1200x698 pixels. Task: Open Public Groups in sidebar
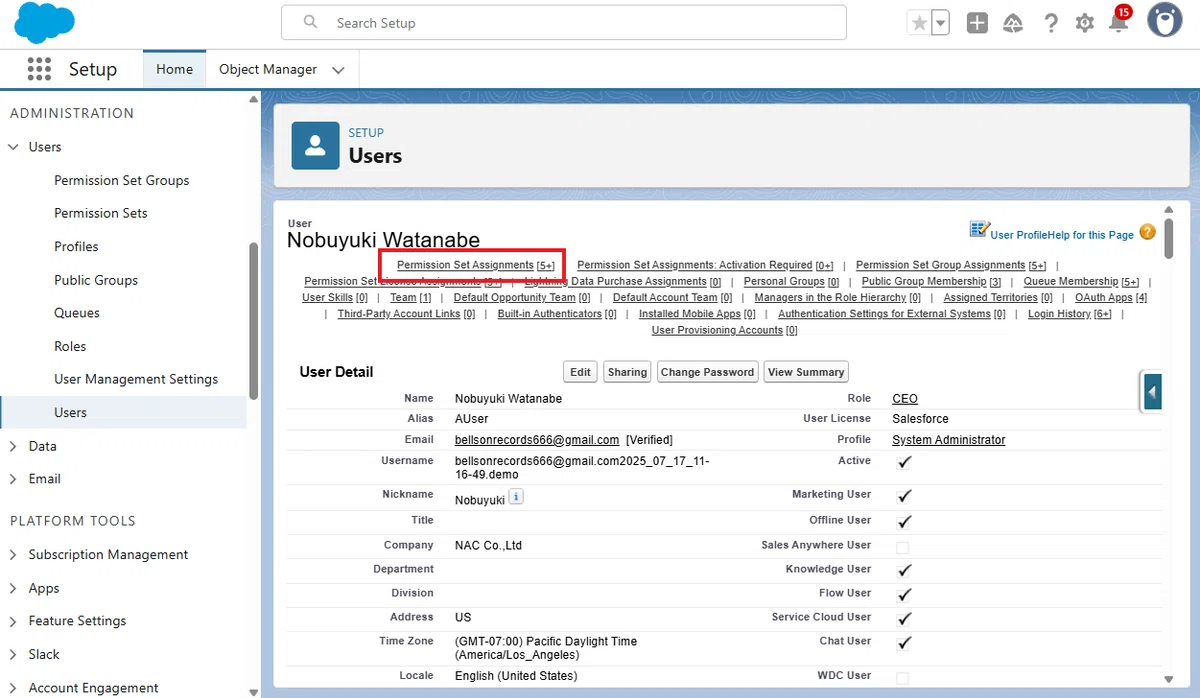pyautogui.click(x=96, y=280)
